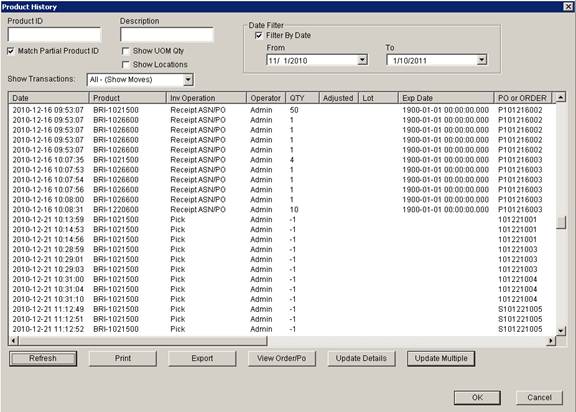This screenshot has width=576, height=412.
Task: Open the To date dropdown
Action: 482,60
